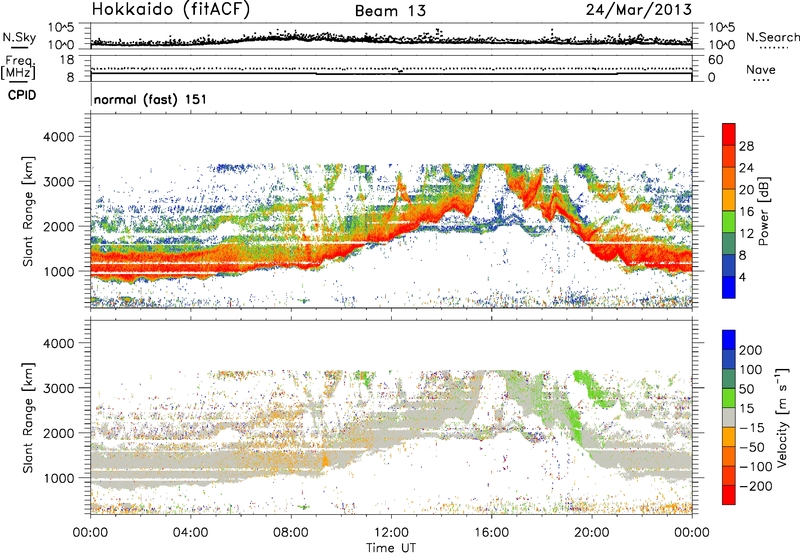The image size is (800, 554).
Task: Click '1000' on the velocity panel range axis
Action: [59, 478]
